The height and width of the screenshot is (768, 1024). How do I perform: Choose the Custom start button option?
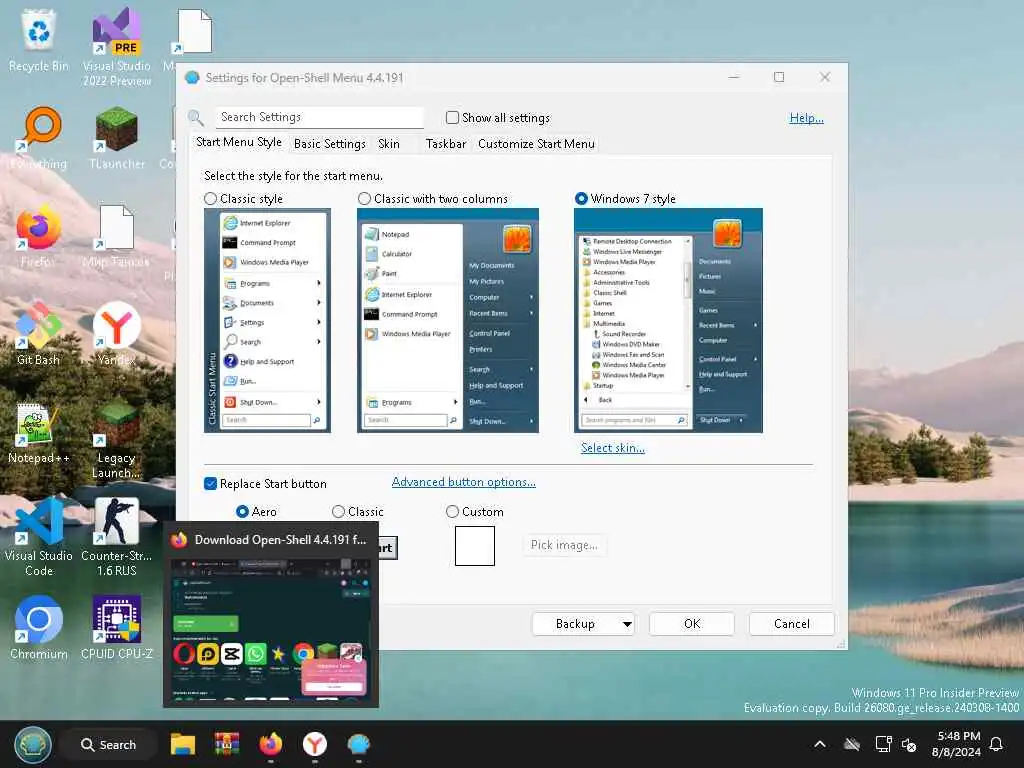pyautogui.click(x=452, y=512)
